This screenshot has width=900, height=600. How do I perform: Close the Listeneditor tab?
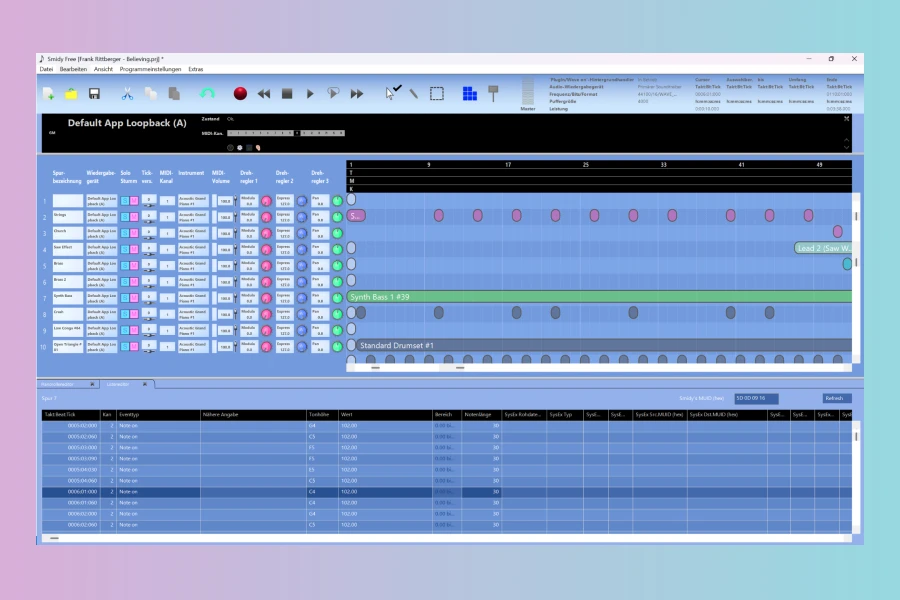[145, 384]
